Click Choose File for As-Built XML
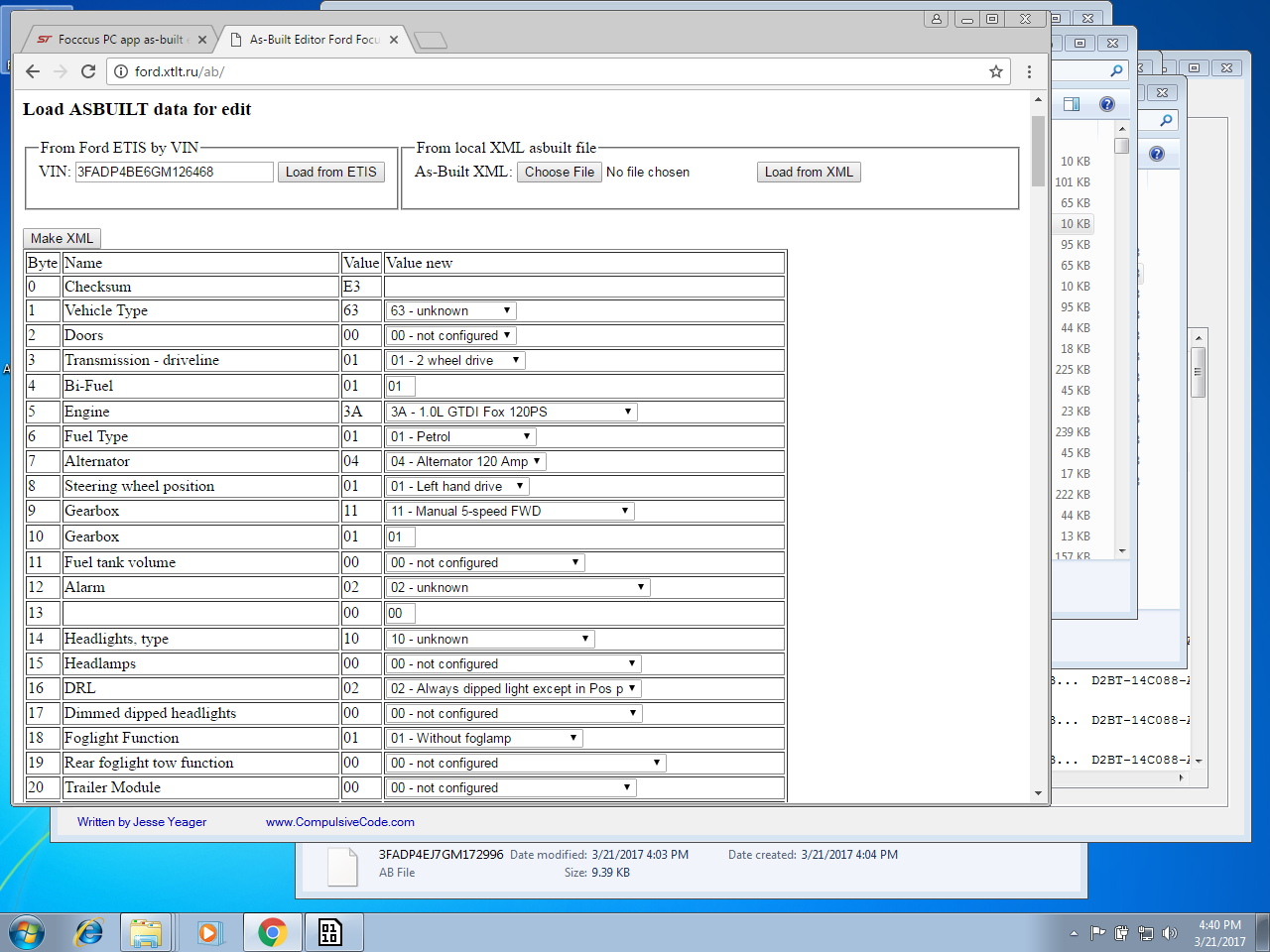Viewport: 1270px width, 952px height. click(x=559, y=173)
